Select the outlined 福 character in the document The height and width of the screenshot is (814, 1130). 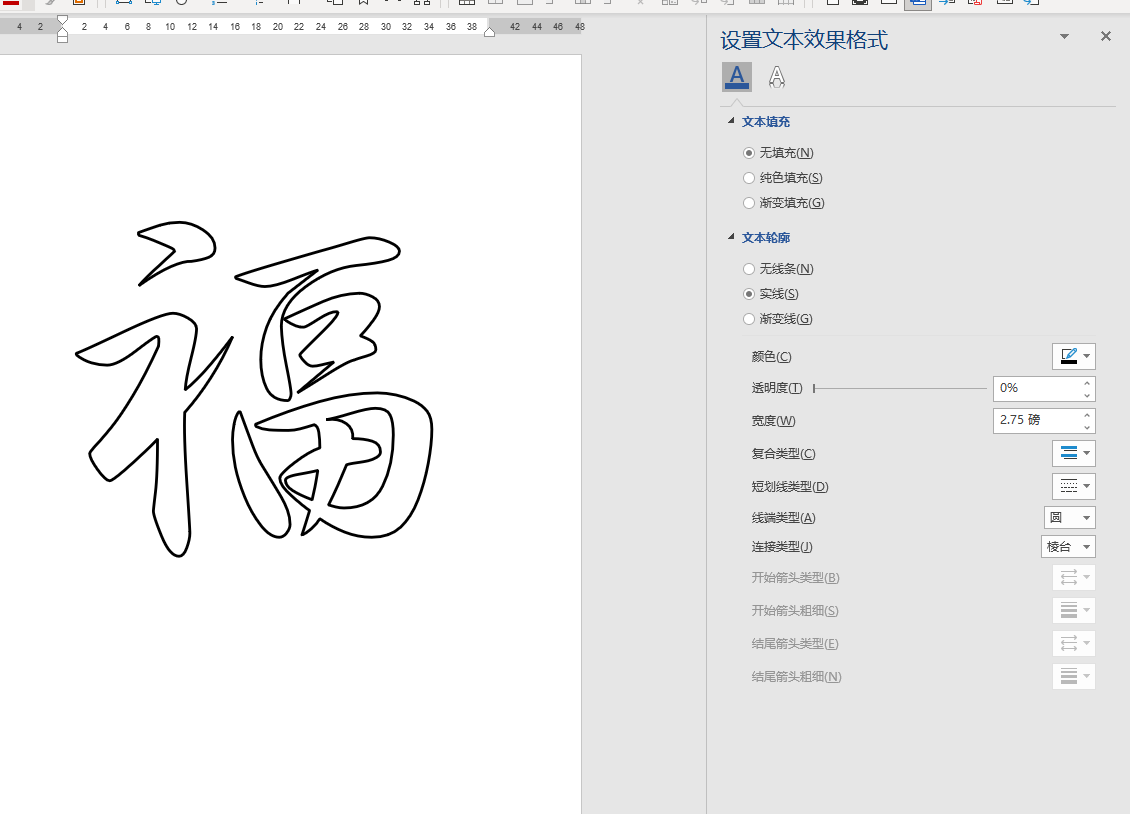pos(254,389)
